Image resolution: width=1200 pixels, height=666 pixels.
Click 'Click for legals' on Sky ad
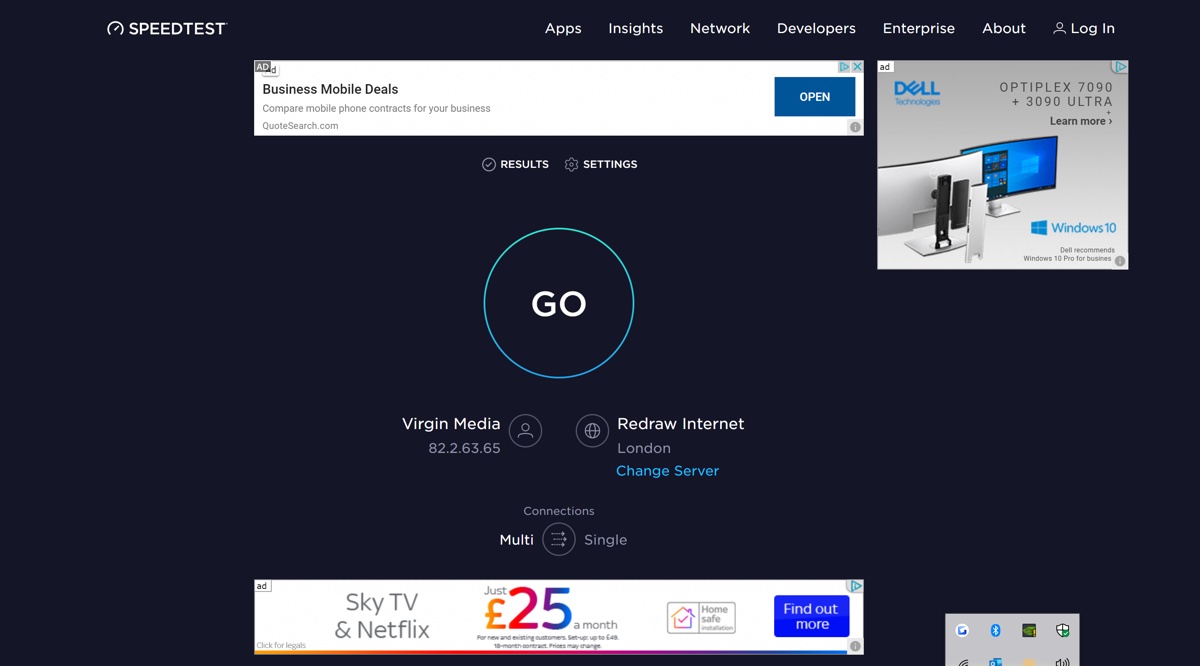click(x=281, y=646)
